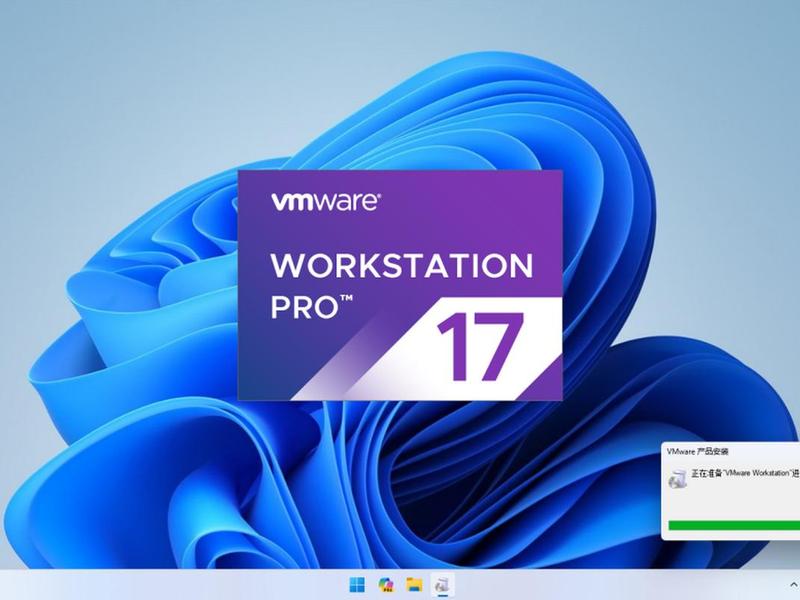Open File Explorer from the taskbar
Viewport: 800px width, 600px height.
coord(414,585)
